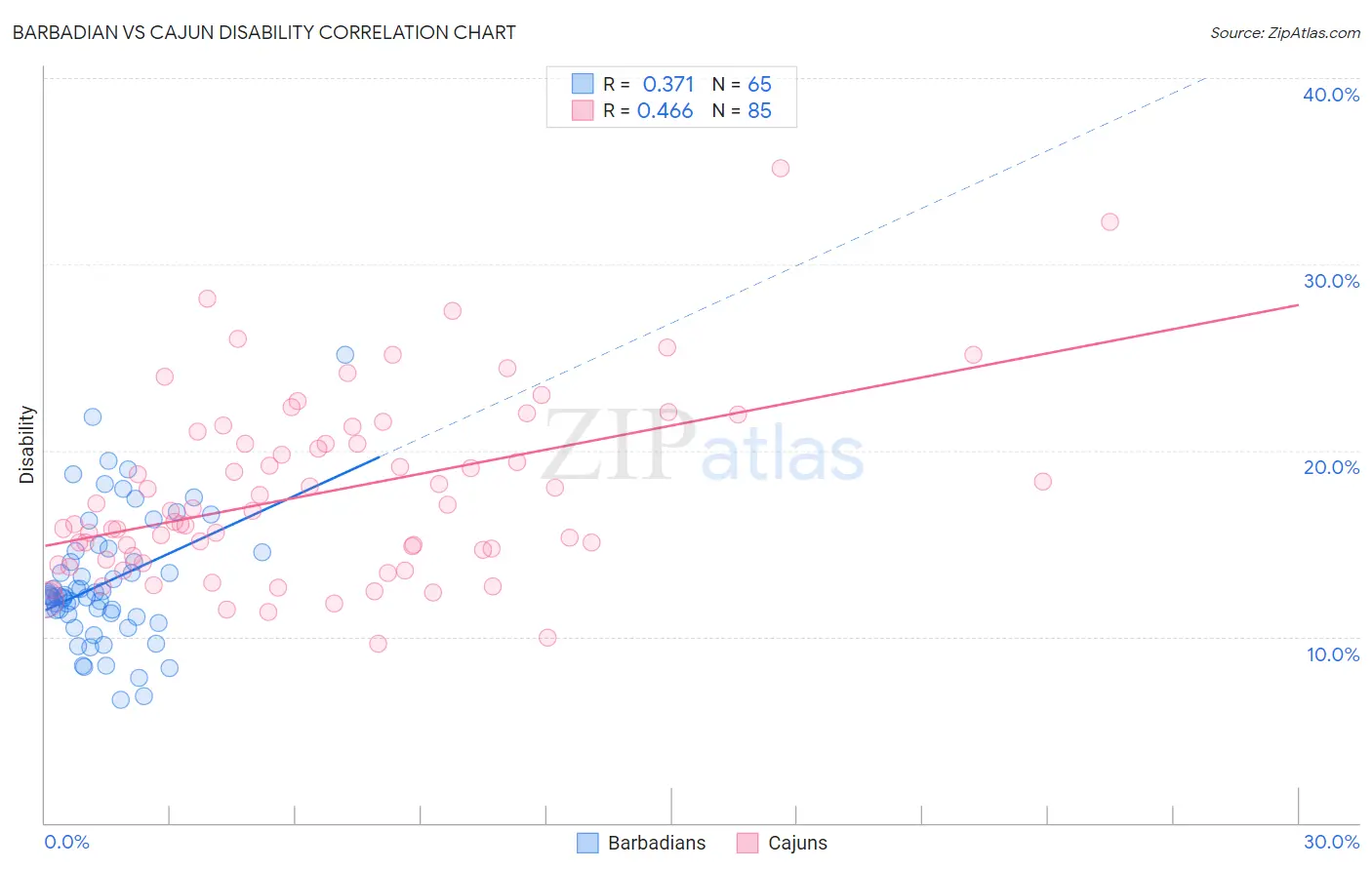Click the highest pink Cajun point near 35%
Viewport: 1372px width, 870px height.
click(x=781, y=168)
